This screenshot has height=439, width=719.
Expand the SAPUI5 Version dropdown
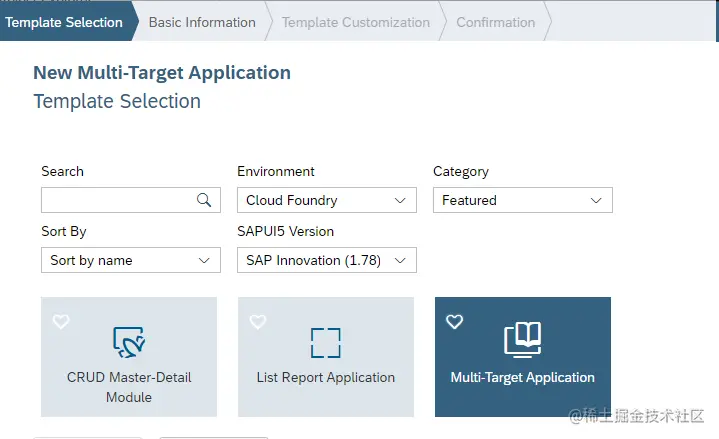[x=326, y=260]
